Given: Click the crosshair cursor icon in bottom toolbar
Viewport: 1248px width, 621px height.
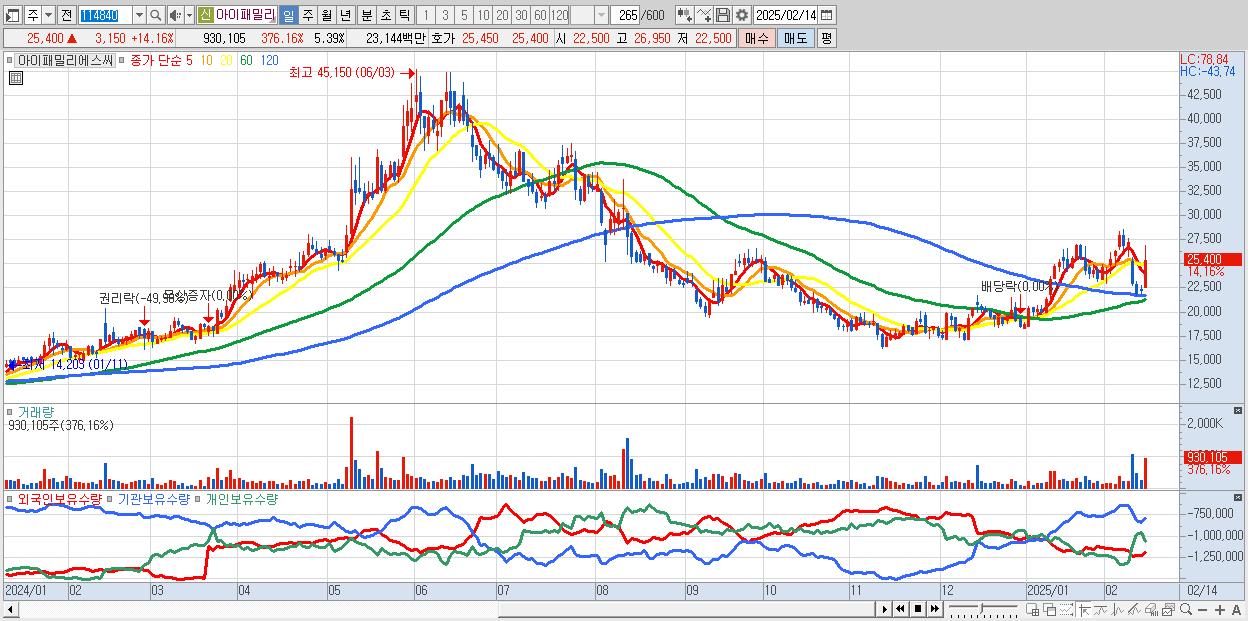Looking at the screenshot, I should (x=1084, y=609).
